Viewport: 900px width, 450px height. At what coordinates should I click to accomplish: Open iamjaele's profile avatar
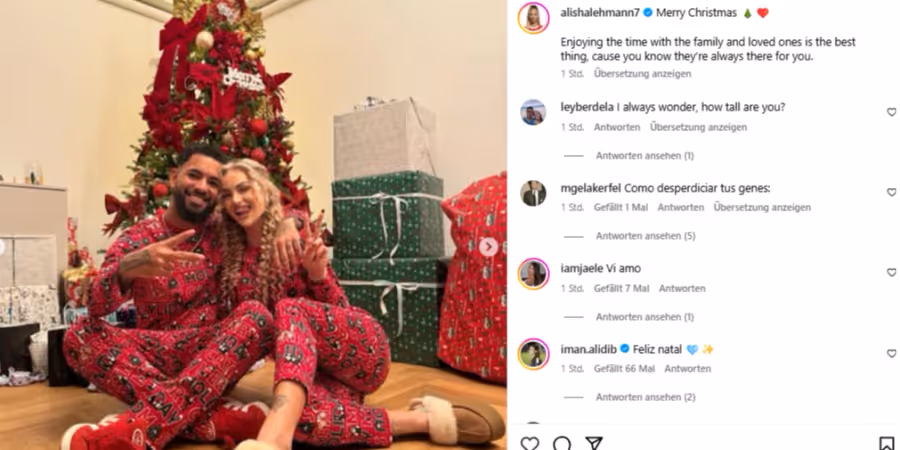(x=533, y=273)
